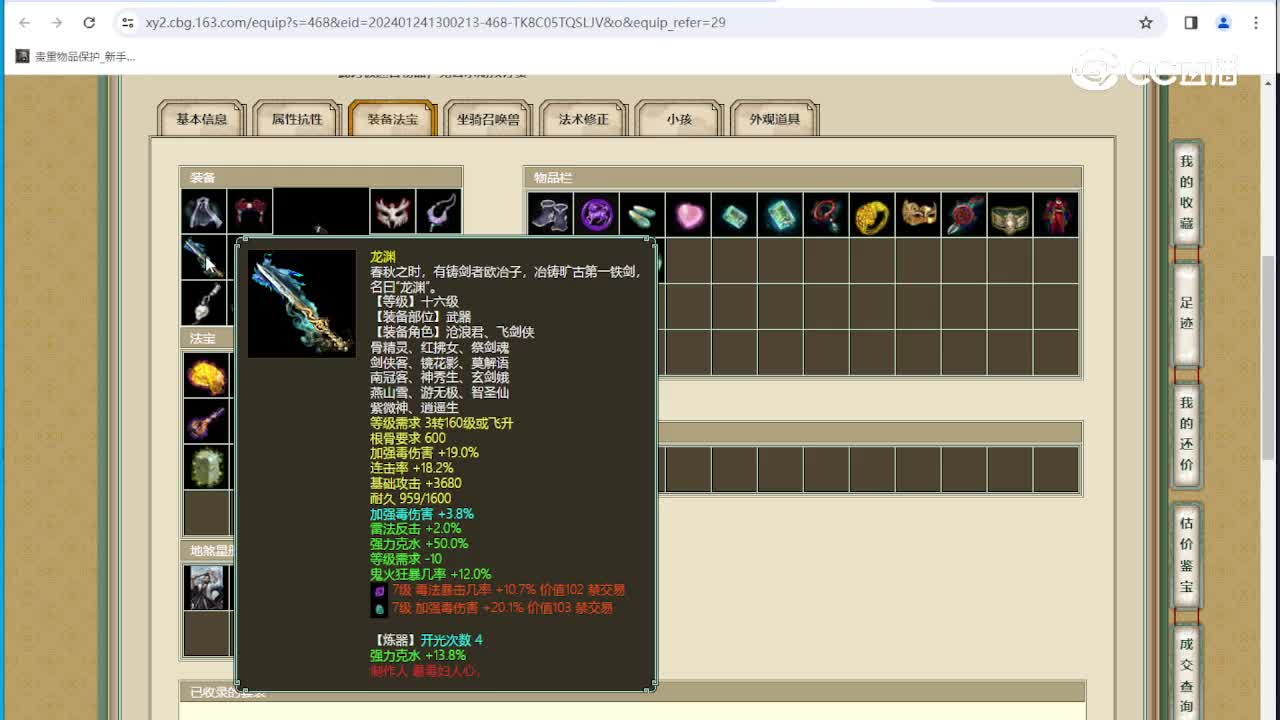View site information icon in address bar
Image resolution: width=1280 pixels, height=720 pixels.
[x=127, y=22]
